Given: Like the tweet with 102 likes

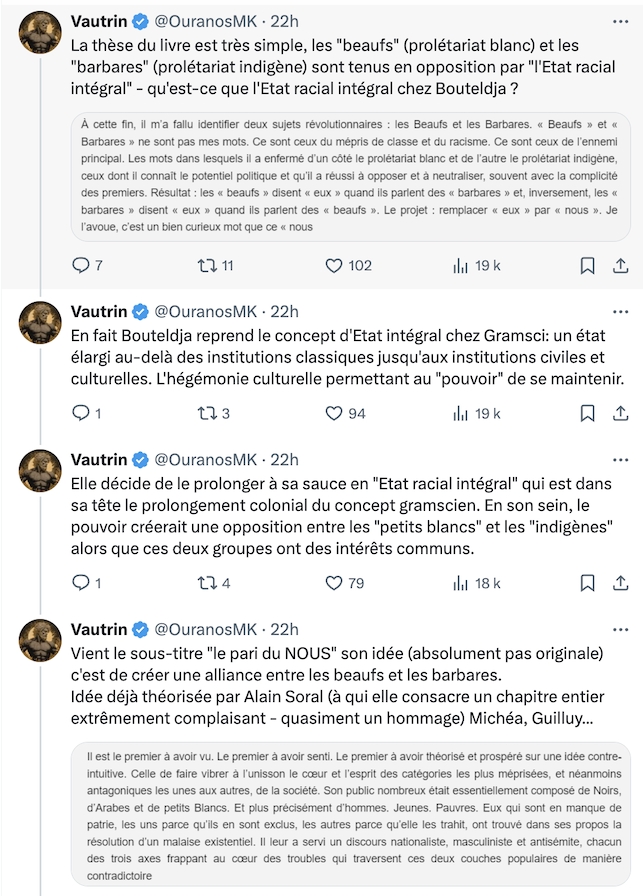Looking at the screenshot, I should [x=348, y=265].
